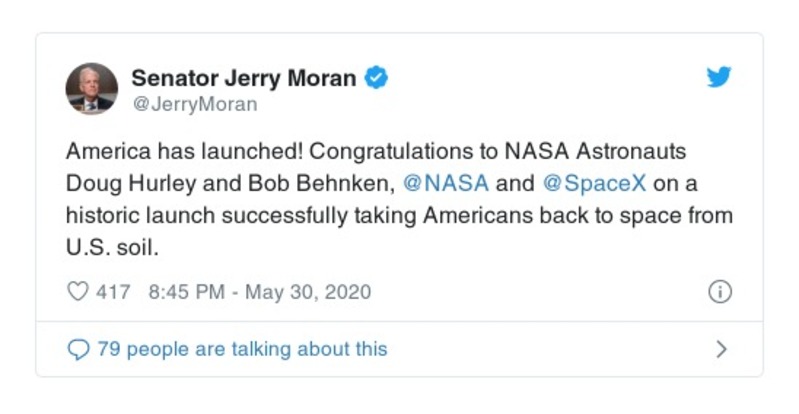Expand the conversation with the right chevron
Viewport: 799px width, 414px height.
[x=721, y=349]
